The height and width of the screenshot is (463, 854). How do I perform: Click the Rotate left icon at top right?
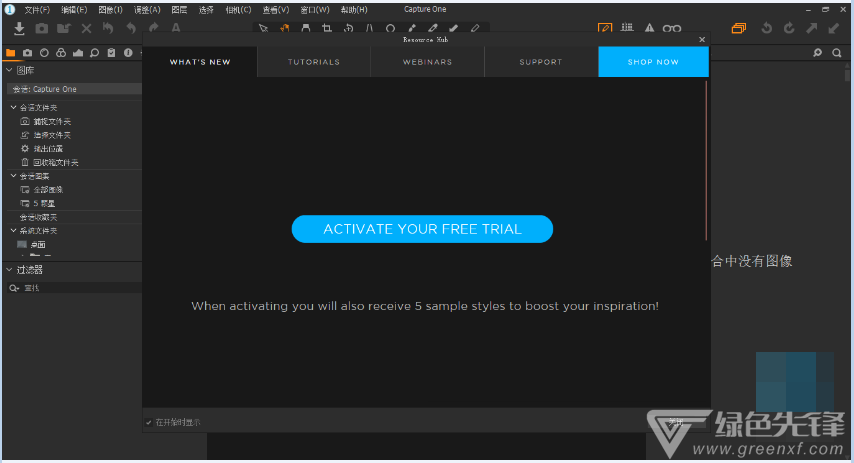coord(767,28)
